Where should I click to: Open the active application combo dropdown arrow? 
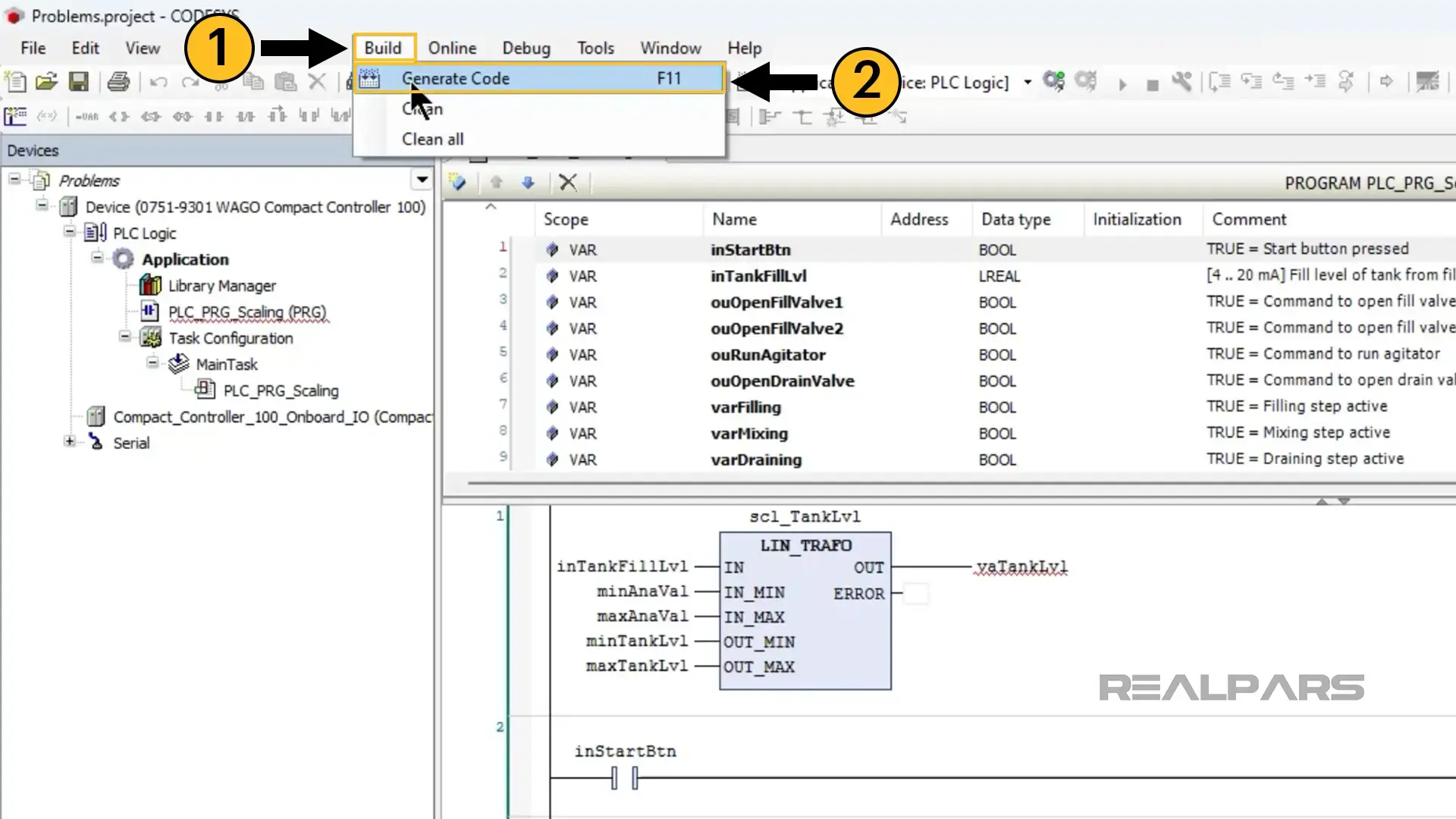tap(1028, 82)
